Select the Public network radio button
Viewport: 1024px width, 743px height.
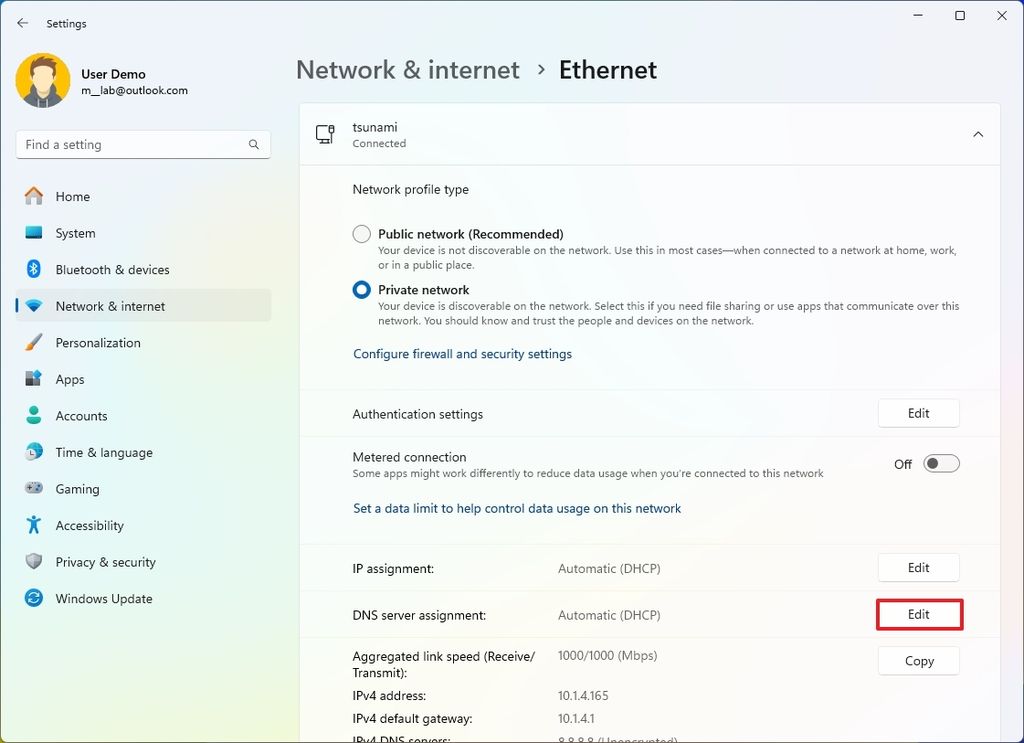coord(360,233)
